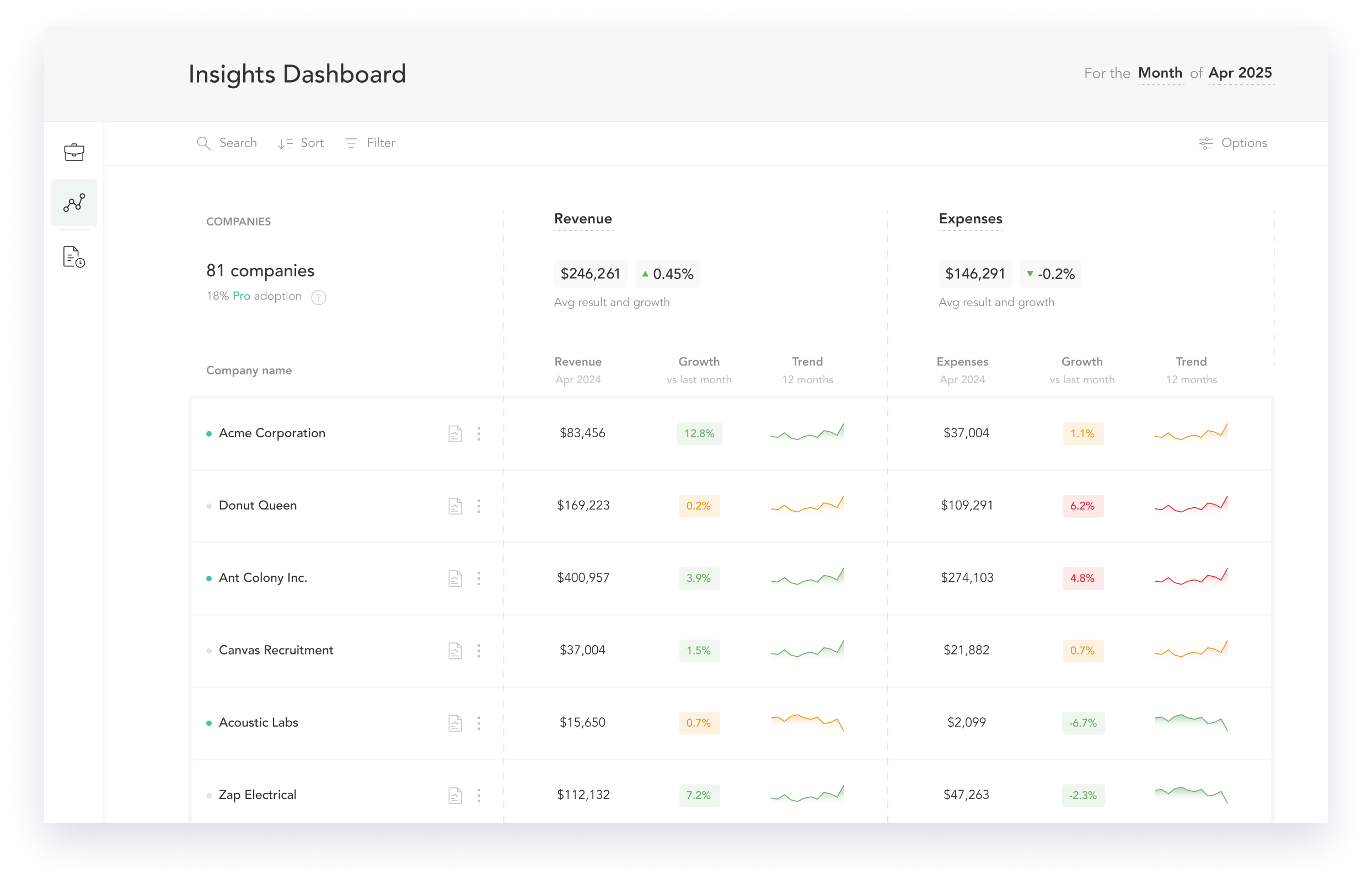Open the briefcase portfolio sidebar icon
The width and height of the screenshot is (1372, 885).
[x=74, y=152]
